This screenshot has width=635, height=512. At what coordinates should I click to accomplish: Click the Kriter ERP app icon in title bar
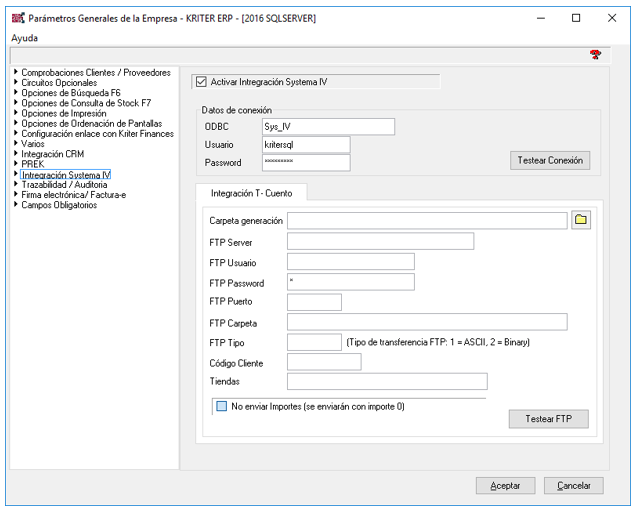click(18, 18)
